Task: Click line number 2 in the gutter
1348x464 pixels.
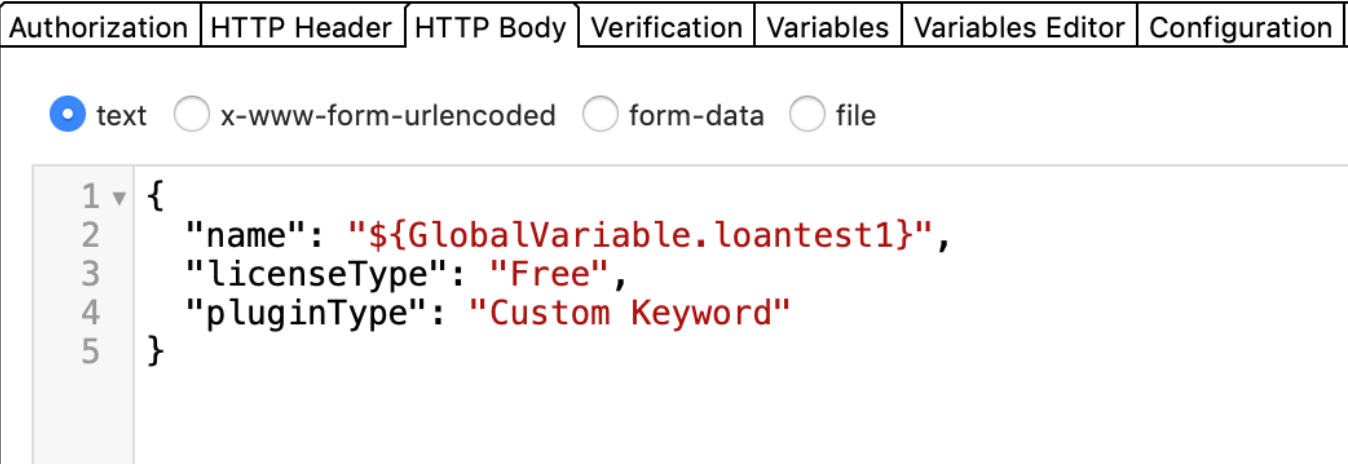Action: coord(91,235)
